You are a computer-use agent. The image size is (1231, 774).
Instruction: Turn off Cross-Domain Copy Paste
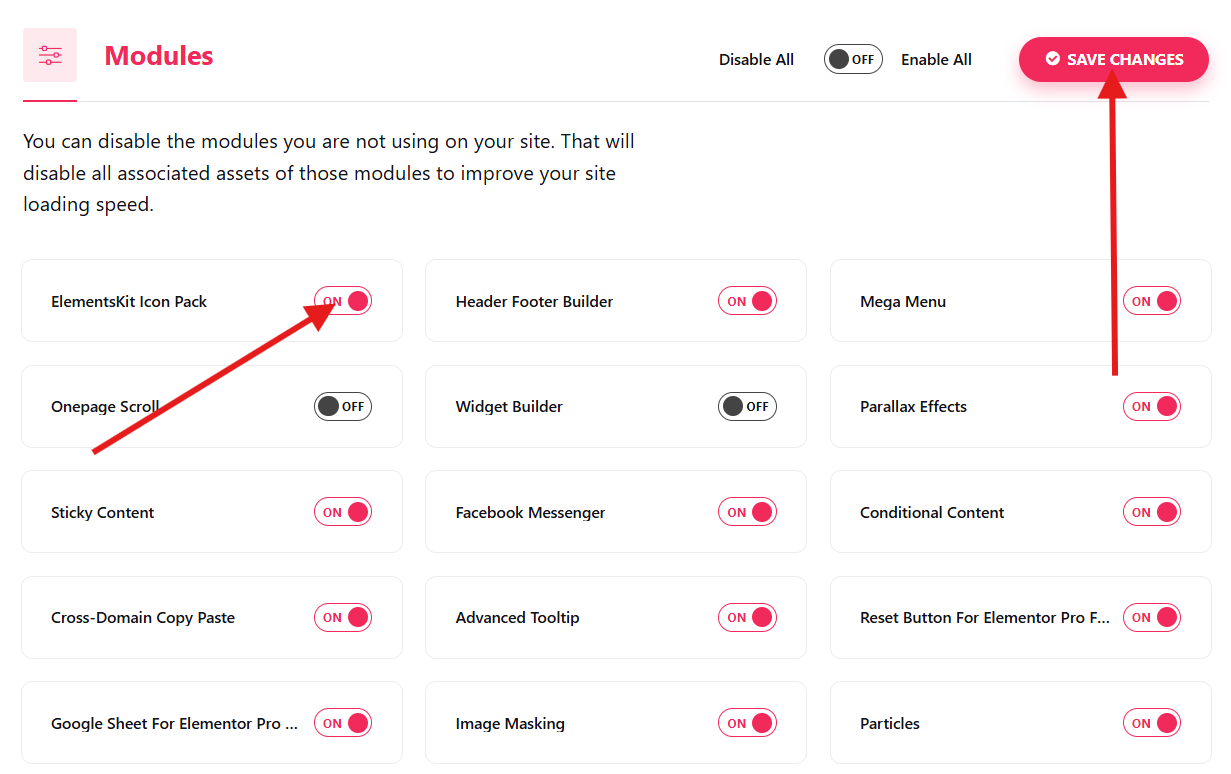click(343, 617)
